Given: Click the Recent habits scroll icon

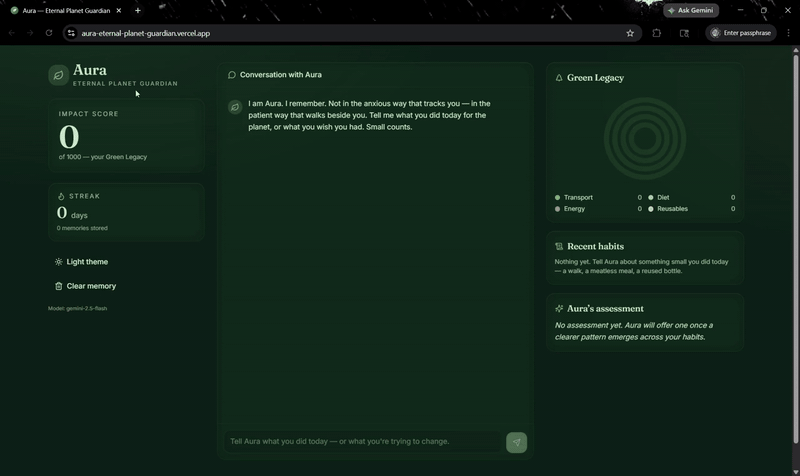Looking at the screenshot, I should point(559,246).
